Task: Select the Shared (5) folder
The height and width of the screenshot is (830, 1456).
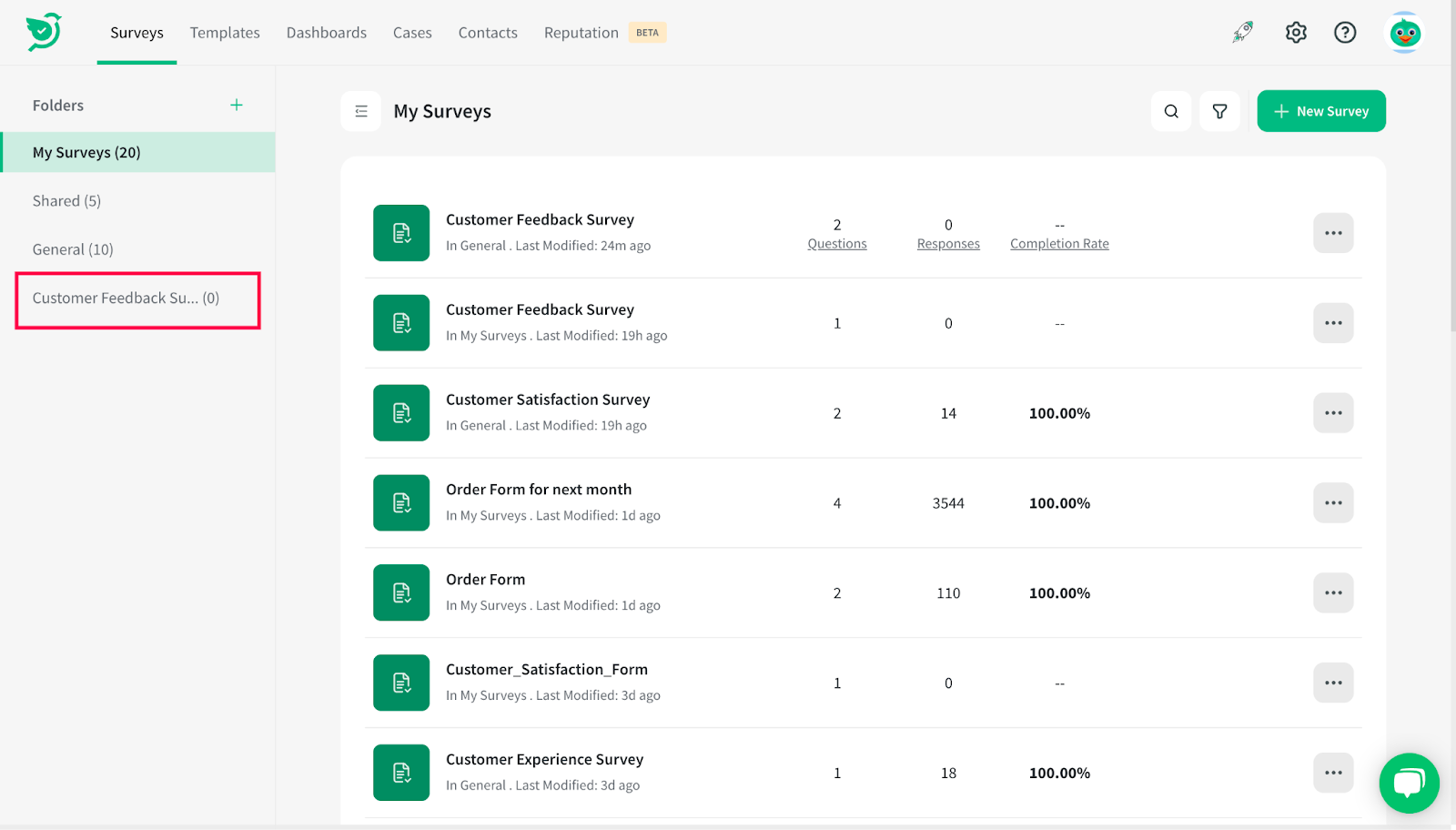Action: point(66,201)
